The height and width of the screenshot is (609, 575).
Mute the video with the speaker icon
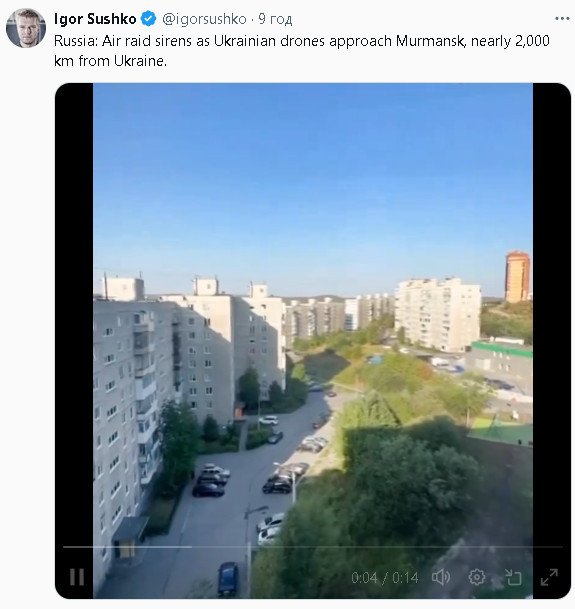tap(441, 578)
